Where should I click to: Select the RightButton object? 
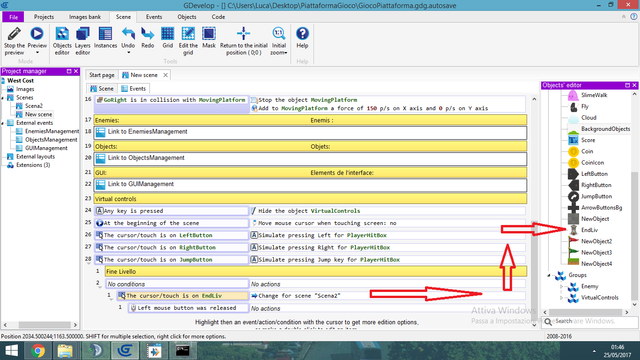point(596,185)
